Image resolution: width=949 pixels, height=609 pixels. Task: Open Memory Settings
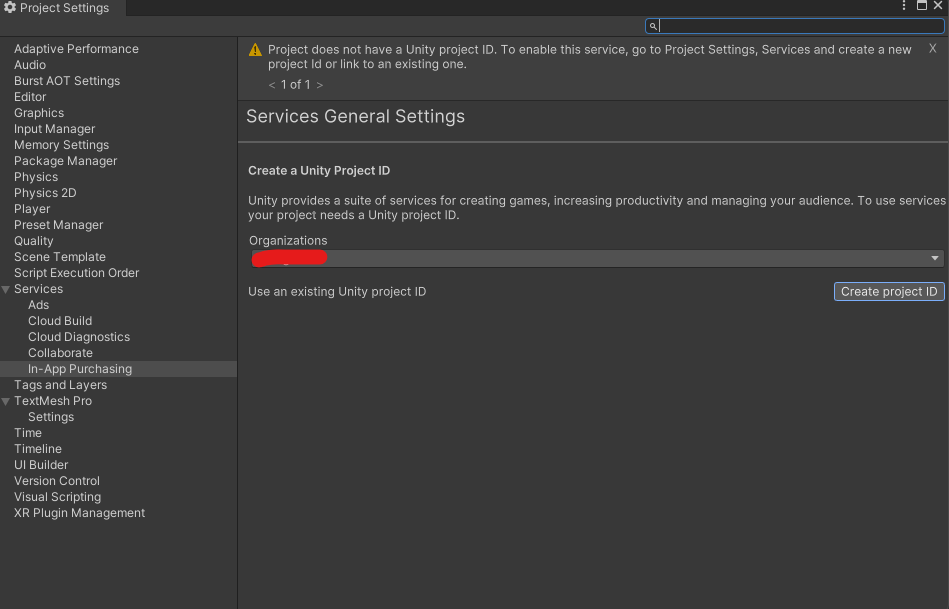[61, 145]
